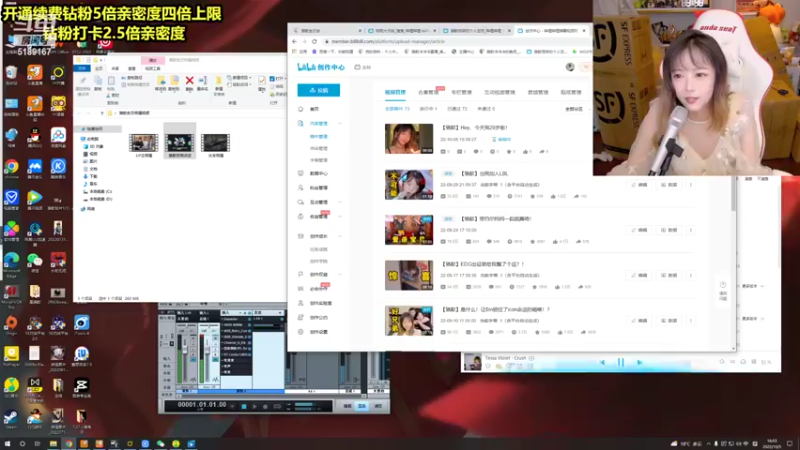Click the album cover in the music player
The height and width of the screenshot is (450, 800).
(472, 362)
